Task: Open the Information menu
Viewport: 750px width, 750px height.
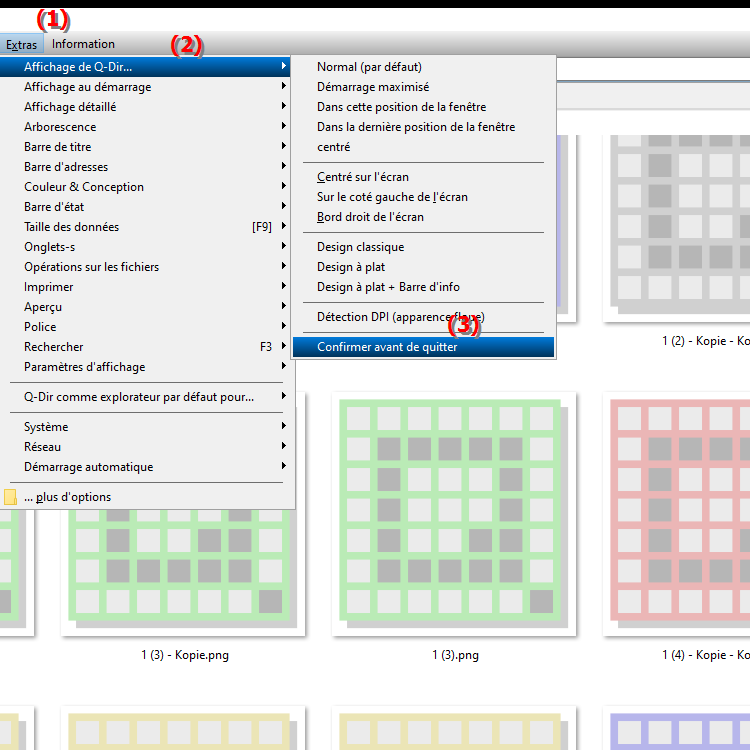Action: coord(83,44)
